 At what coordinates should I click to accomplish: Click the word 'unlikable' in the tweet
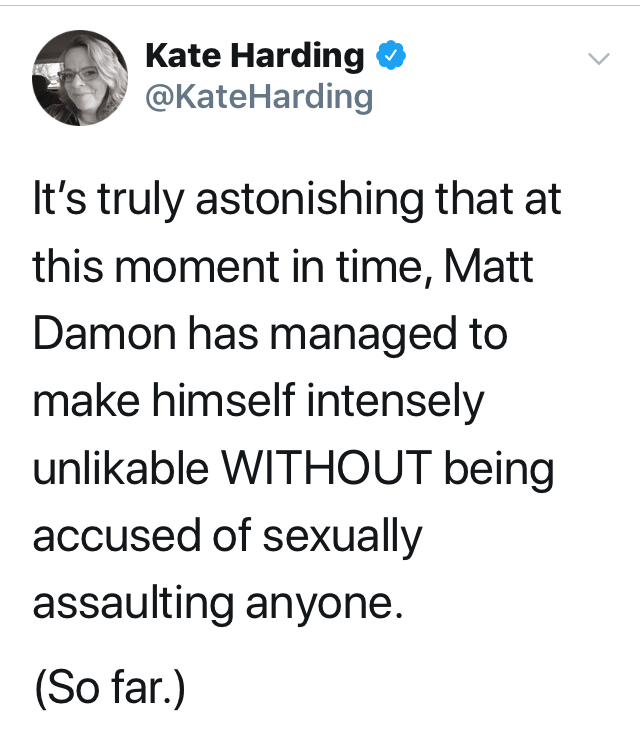(x=120, y=468)
